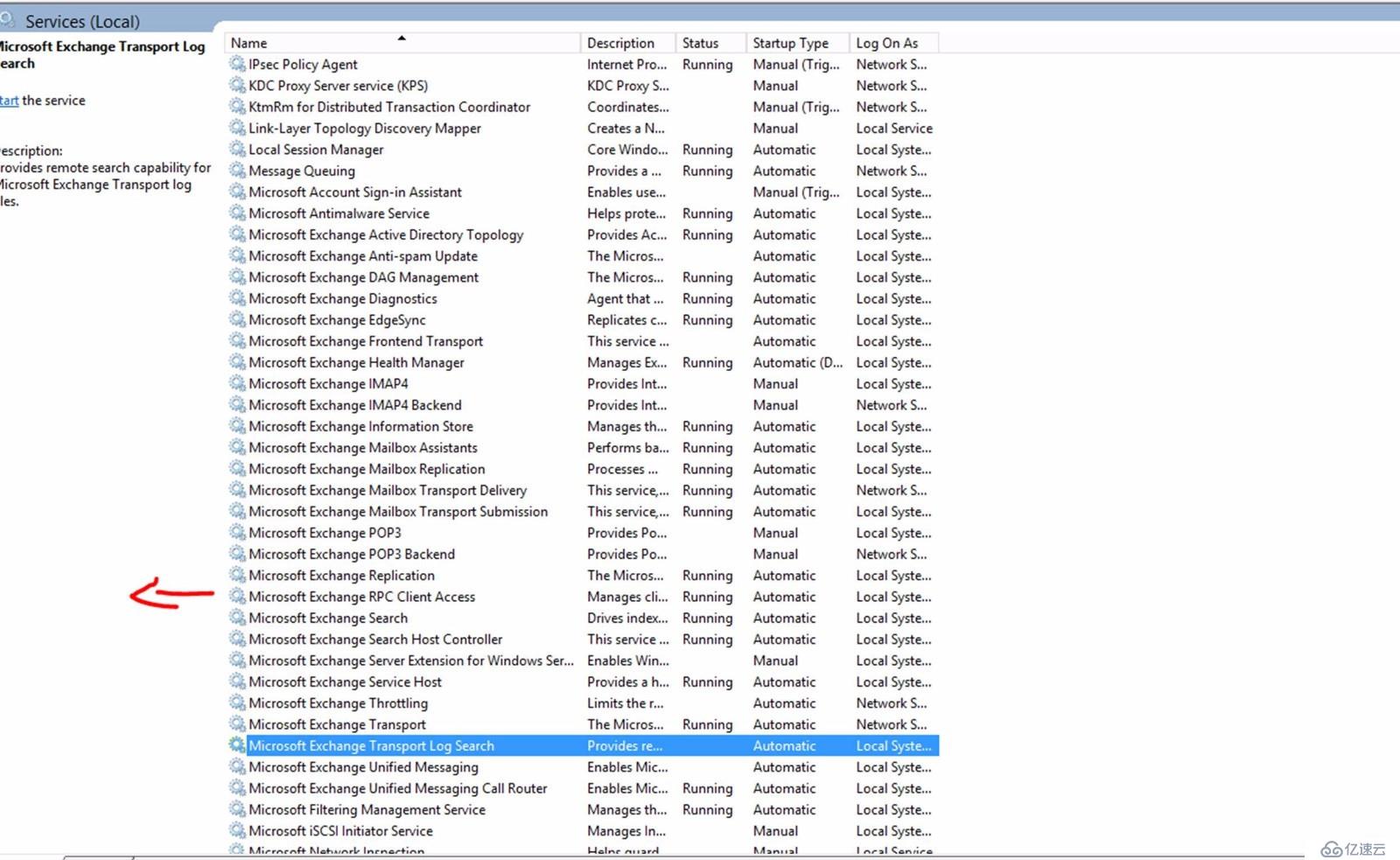1400x860 pixels.
Task: Sort by the Description column header
Action: coord(627,43)
